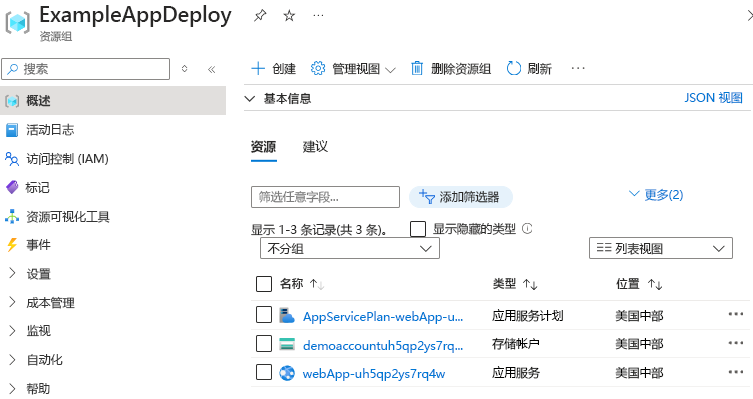Focus the sidebar 搜索 field
Screen dimensions: 753x399
pos(85,69)
